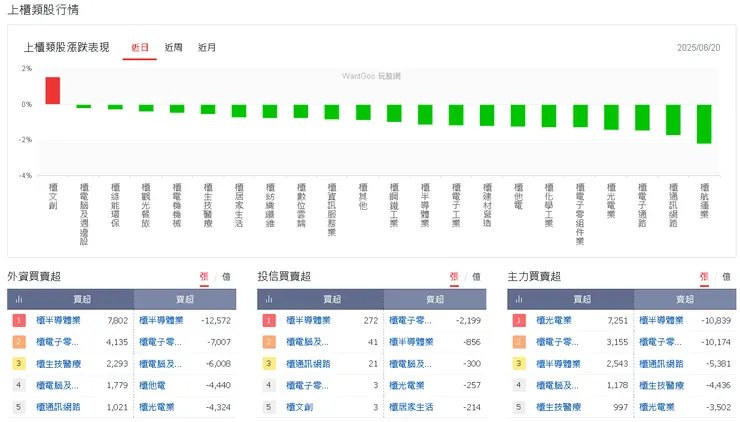Select 張 unit in 主力買賣超 panel
Viewport: 740px width, 422px height.
704,277
